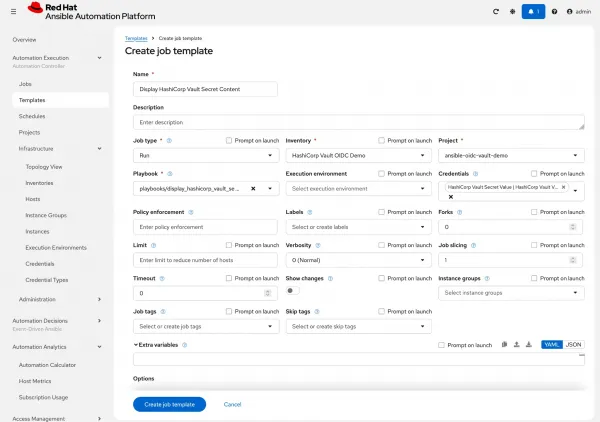Open the help question mark icon

tap(554, 11)
